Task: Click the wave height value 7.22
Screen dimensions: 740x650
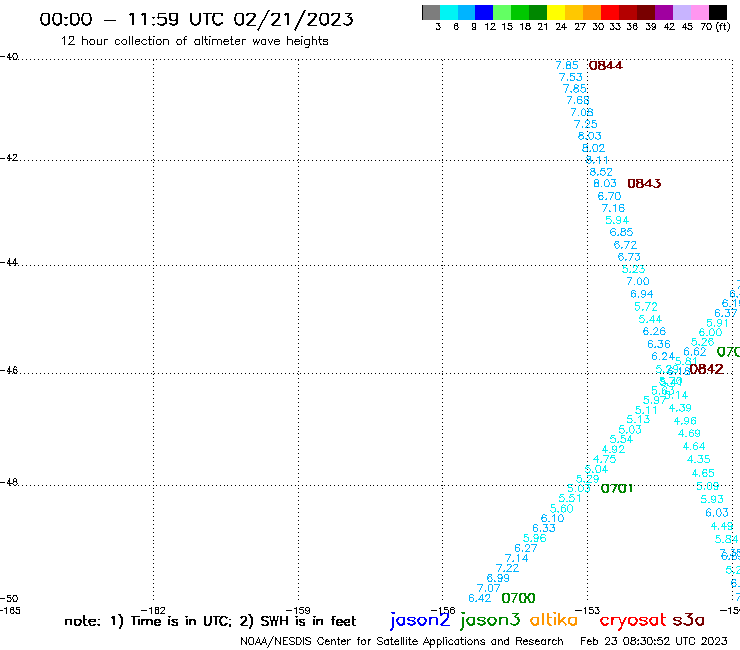Action: coord(507,568)
